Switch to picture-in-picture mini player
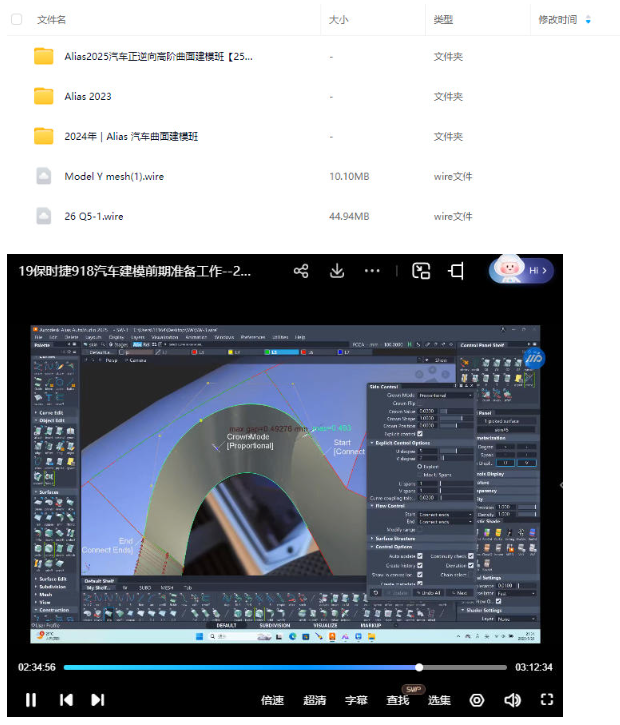The width and height of the screenshot is (620, 725). (421, 271)
